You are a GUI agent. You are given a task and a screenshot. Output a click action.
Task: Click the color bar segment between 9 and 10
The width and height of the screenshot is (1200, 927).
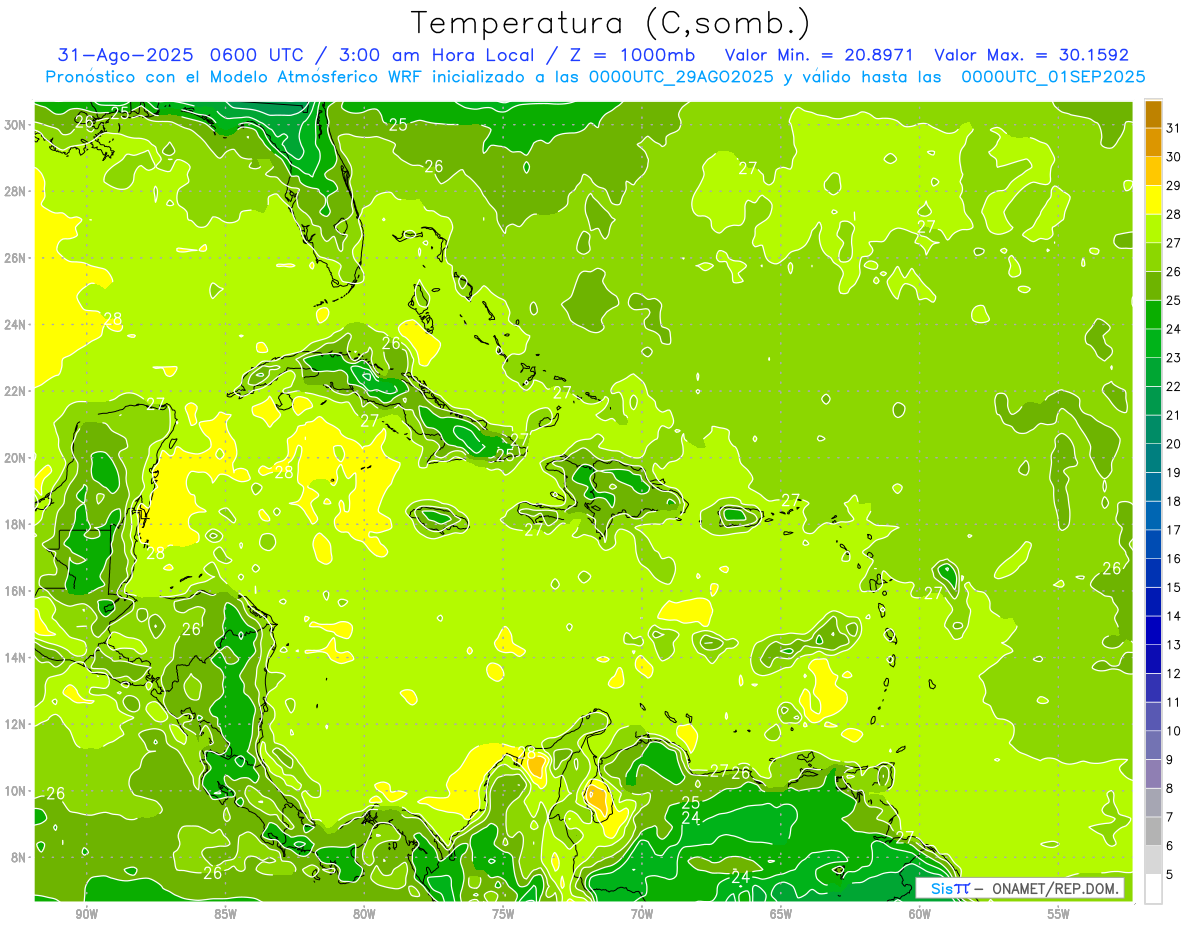coord(1153,745)
